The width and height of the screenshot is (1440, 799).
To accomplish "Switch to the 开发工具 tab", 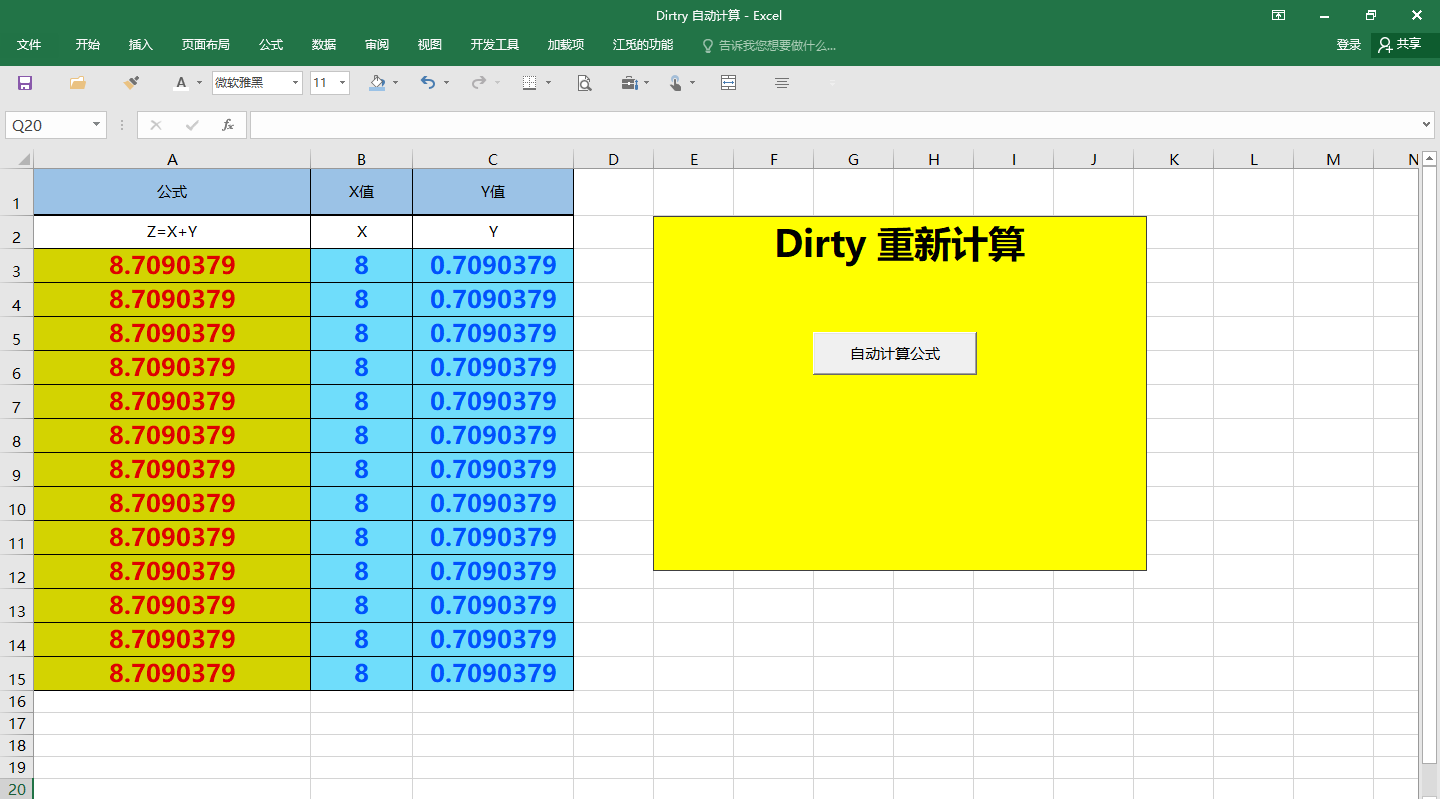I will [x=495, y=45].
